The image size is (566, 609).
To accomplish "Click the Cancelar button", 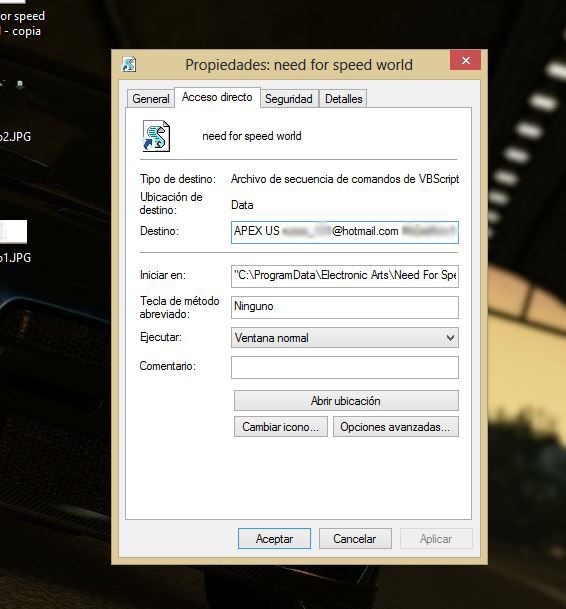I will pyautogui.click(x=355, y=539).
